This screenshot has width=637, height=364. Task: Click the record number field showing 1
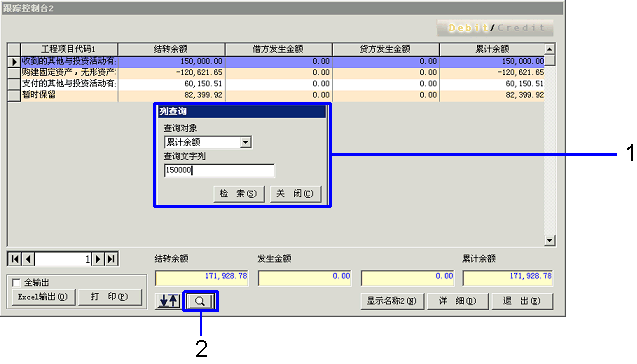(63, 259)
